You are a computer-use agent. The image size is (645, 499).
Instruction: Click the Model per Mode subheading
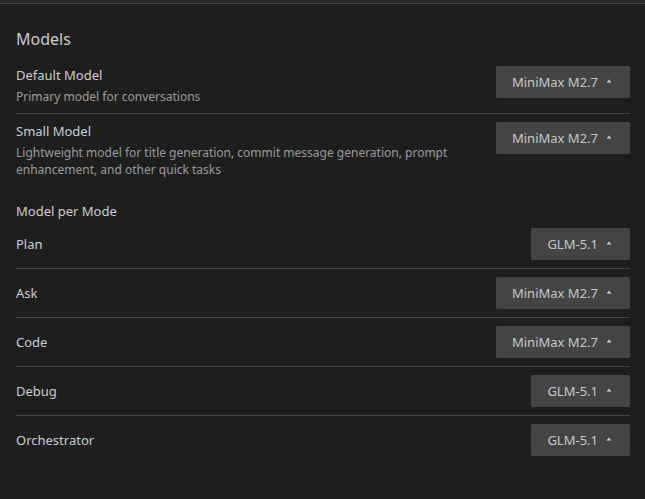[66, 211]
